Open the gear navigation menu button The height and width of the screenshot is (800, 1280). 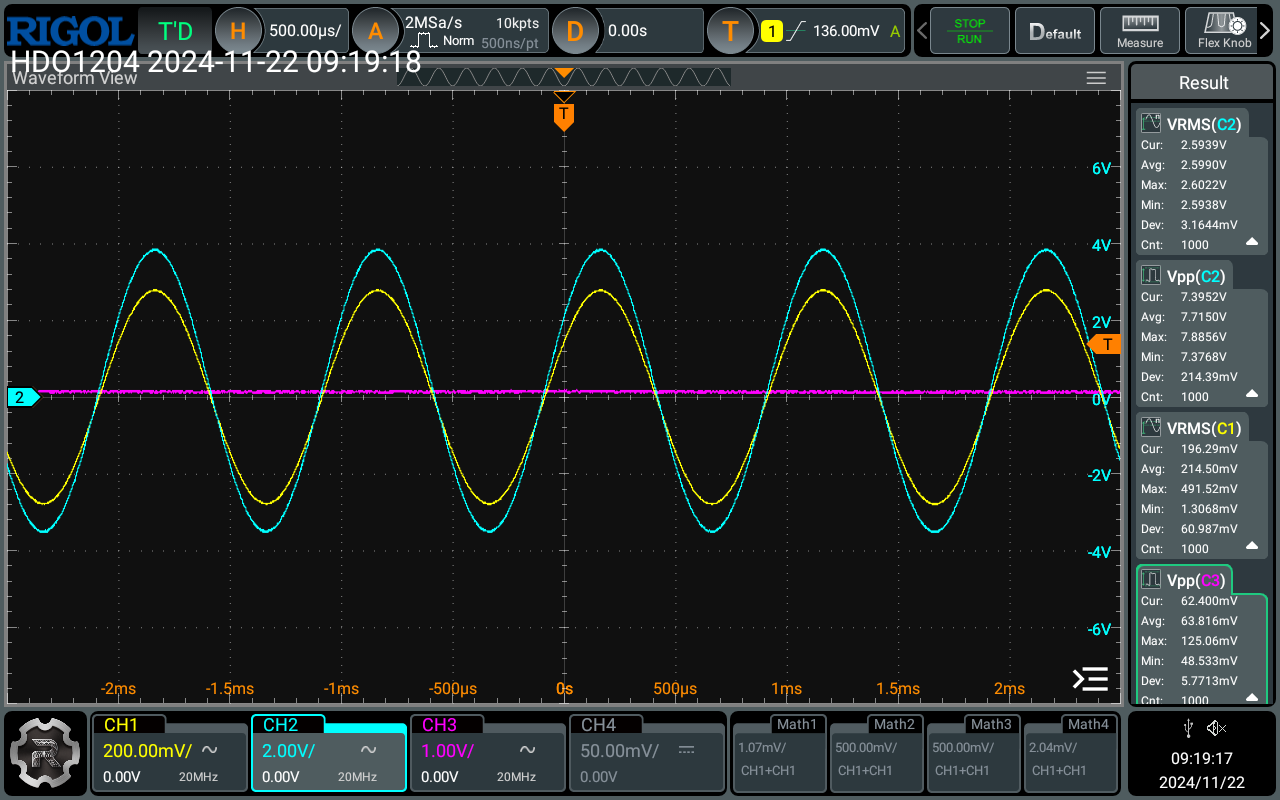point(46,752)
